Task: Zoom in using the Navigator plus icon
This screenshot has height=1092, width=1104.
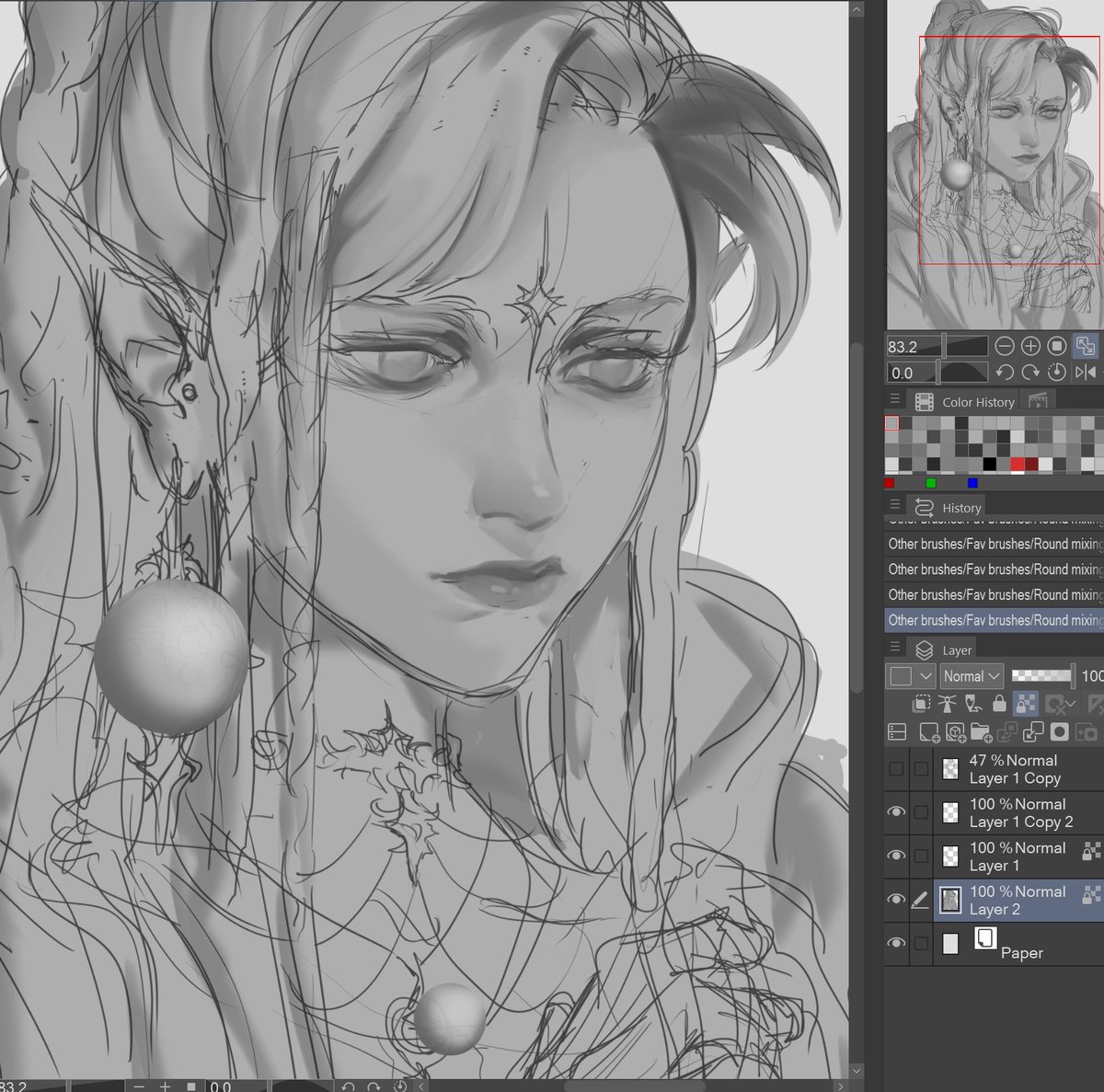Action: (1030, 346)
